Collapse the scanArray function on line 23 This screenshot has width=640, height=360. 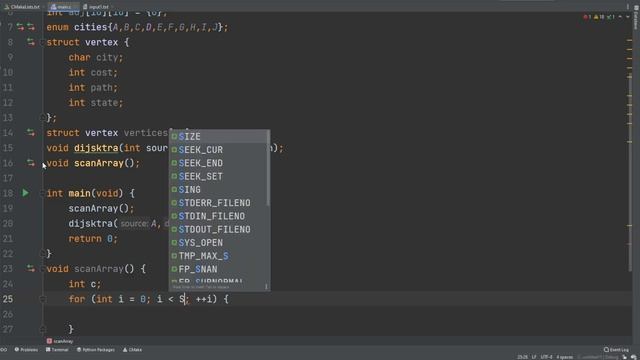point(42,269)
